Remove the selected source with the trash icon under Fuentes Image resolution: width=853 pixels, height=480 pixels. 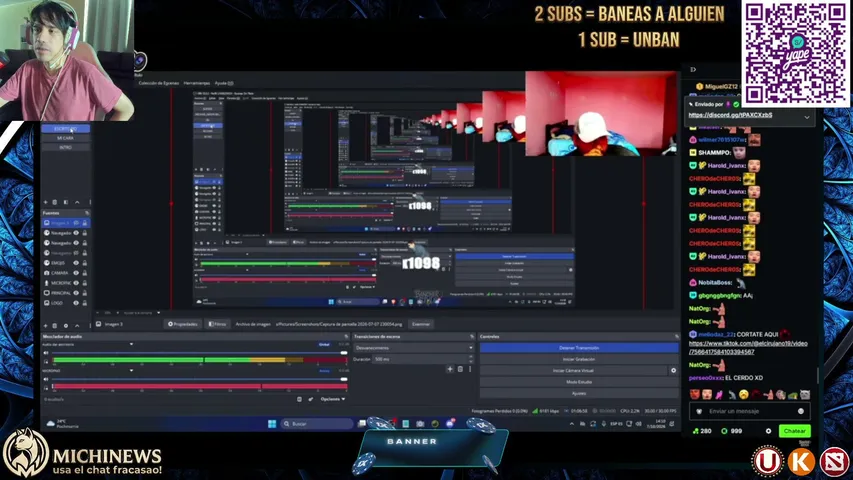coord(55,325)
